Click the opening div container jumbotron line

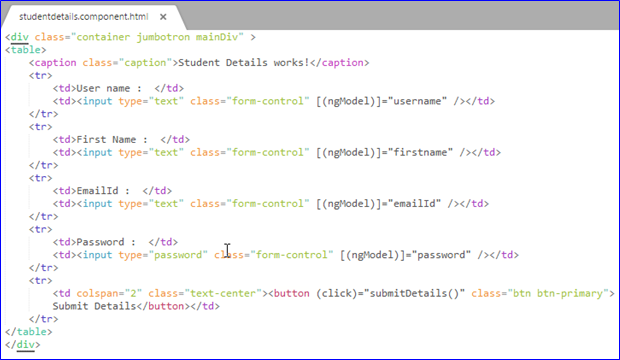[x=130, y=37]
